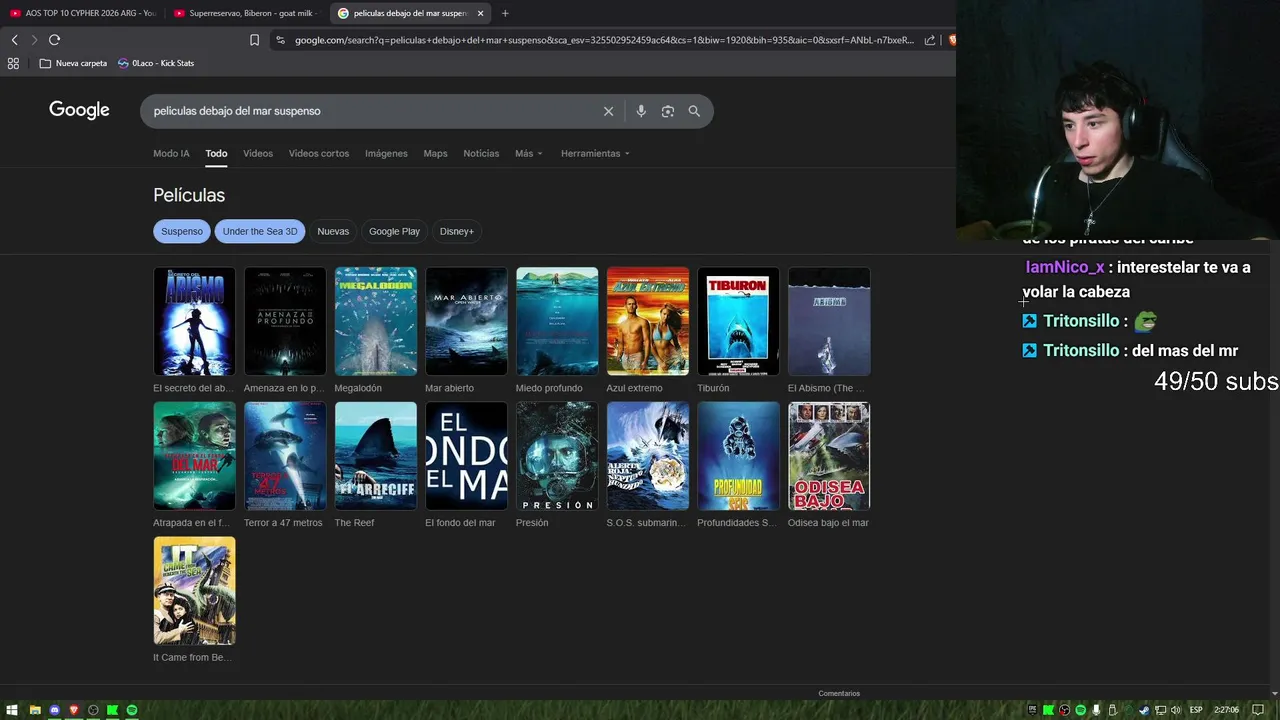Open Odisea bajo el mar poster
This screenshot has width=1280, height=720.
click(x=829, y=456)
